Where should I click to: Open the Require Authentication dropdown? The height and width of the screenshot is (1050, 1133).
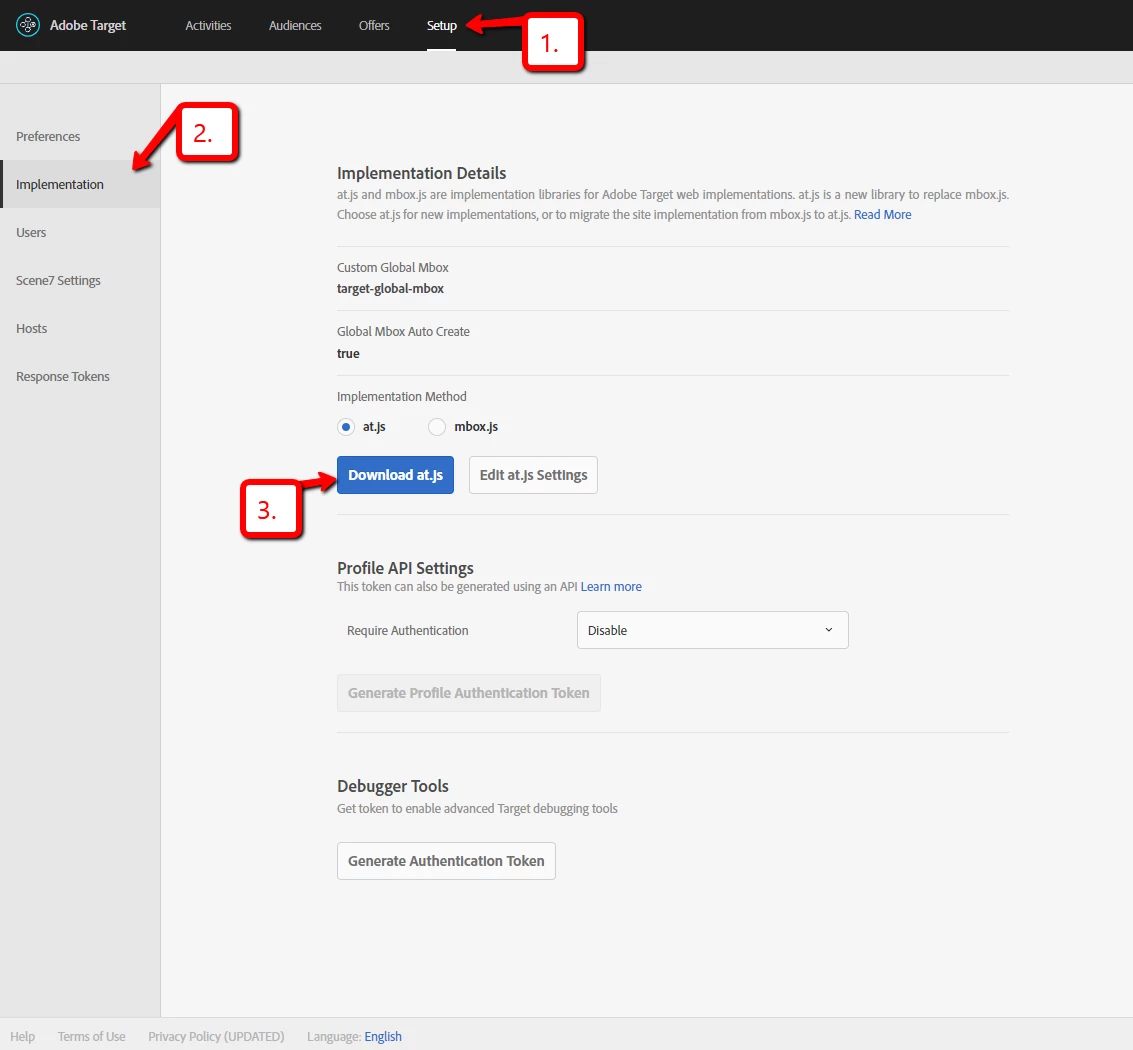(712, 630)
